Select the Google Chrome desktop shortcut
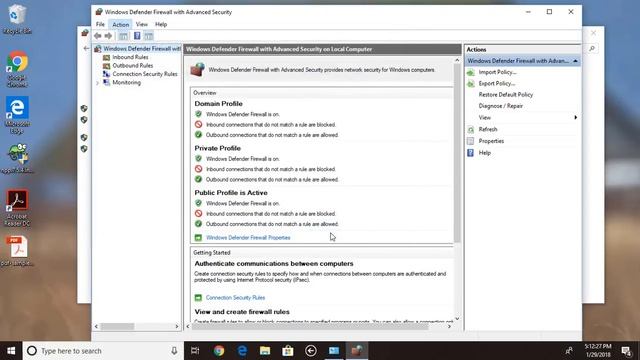The width and height of the screenshot is (640, 360). [x=17, y=69]
